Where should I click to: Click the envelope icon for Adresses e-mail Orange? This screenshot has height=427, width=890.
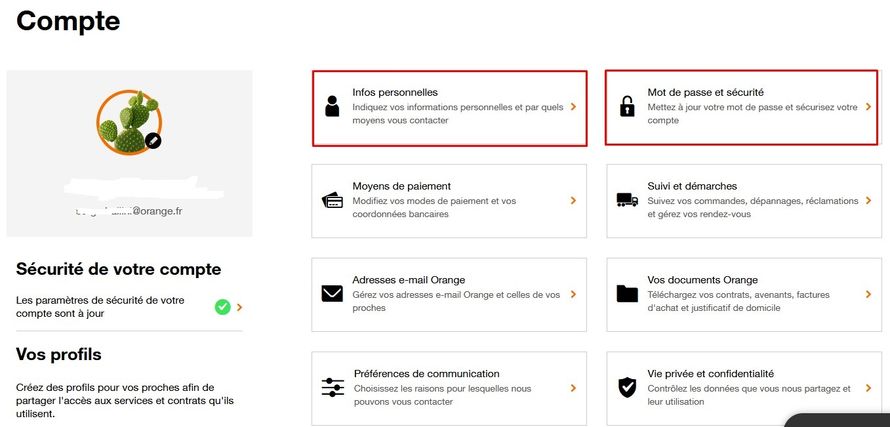332,294
